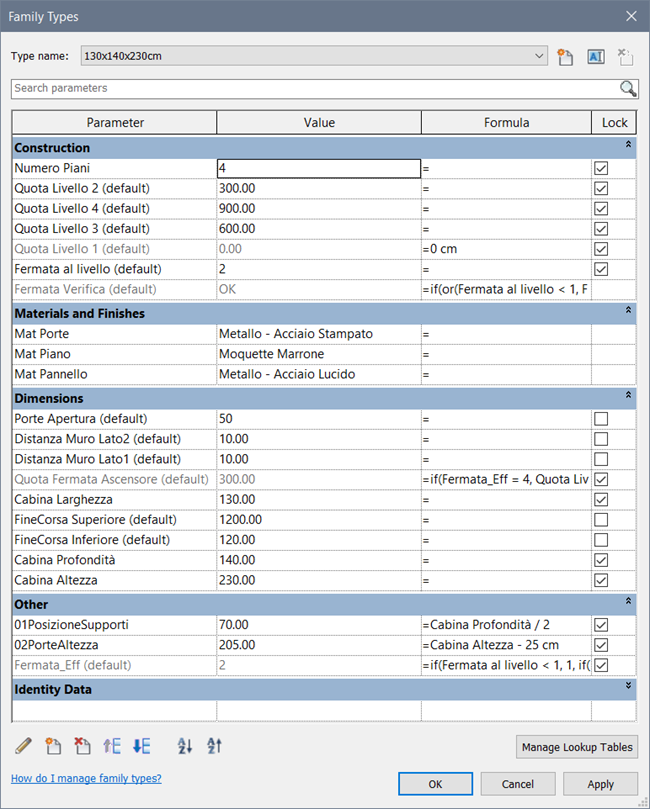Click the Parameter column header
650x809 pixels.
[x=115, y=123]
